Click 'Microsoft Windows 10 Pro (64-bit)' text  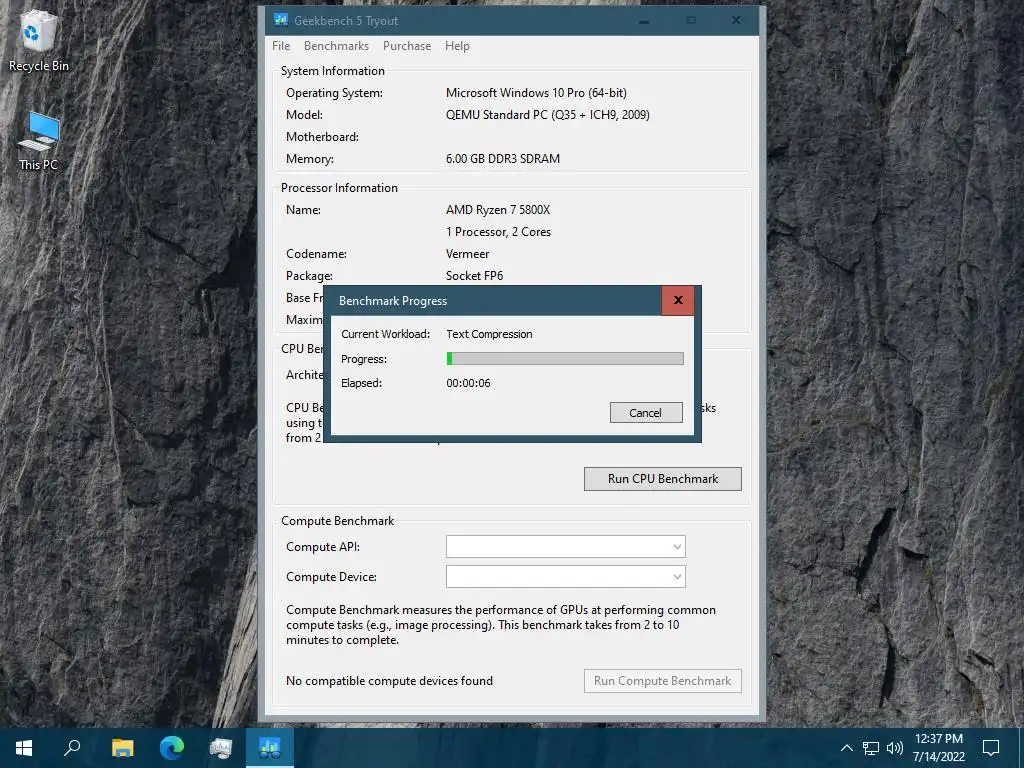pyautogui.click(x=536, y=93)
